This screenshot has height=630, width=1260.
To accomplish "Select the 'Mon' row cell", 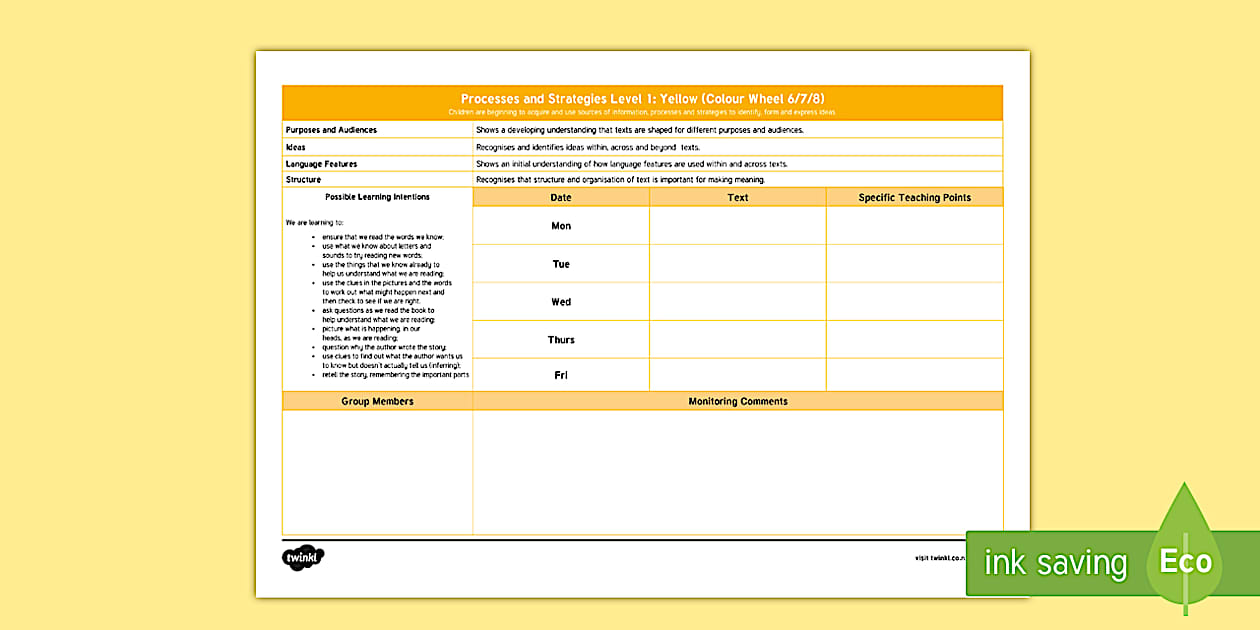I will tap(560, 225).
